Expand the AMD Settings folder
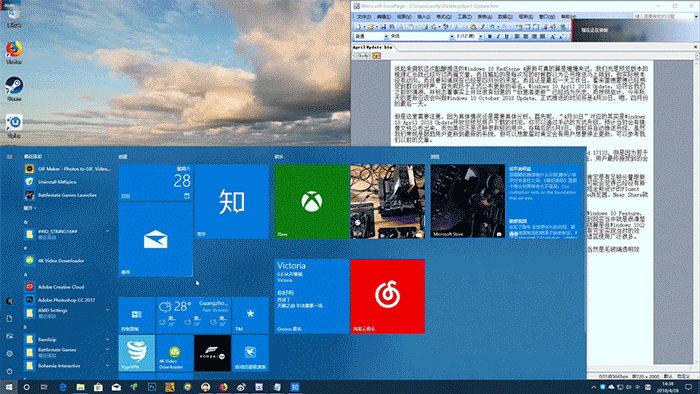The width and height of the screenshot is (700, 394). (x=68, y=313)
